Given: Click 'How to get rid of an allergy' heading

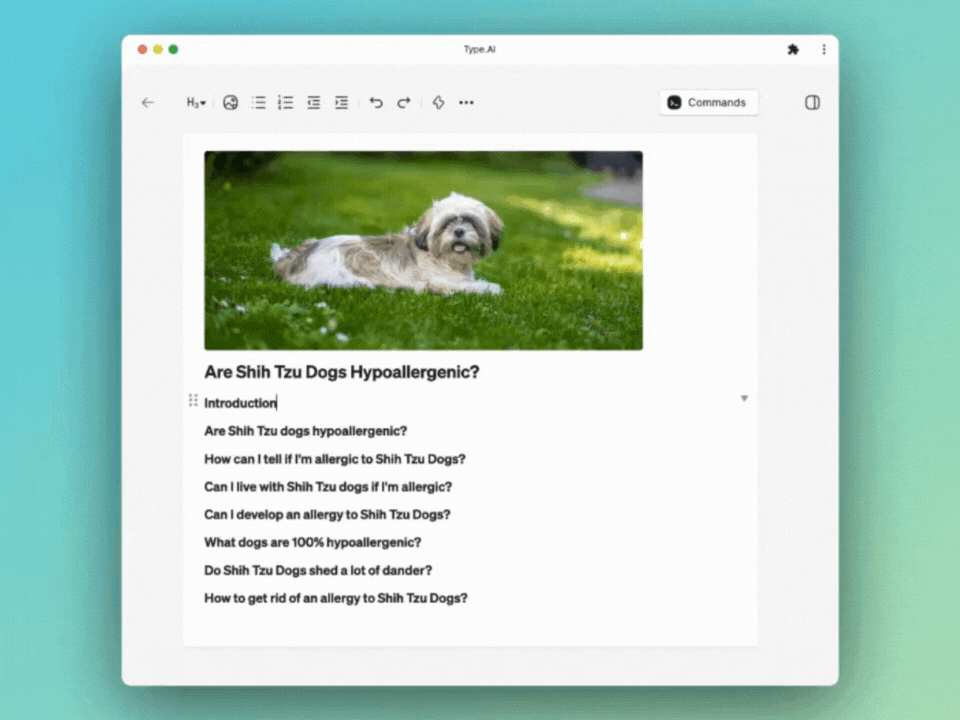Looking at the screenshot, I should [x=336, y=598].
